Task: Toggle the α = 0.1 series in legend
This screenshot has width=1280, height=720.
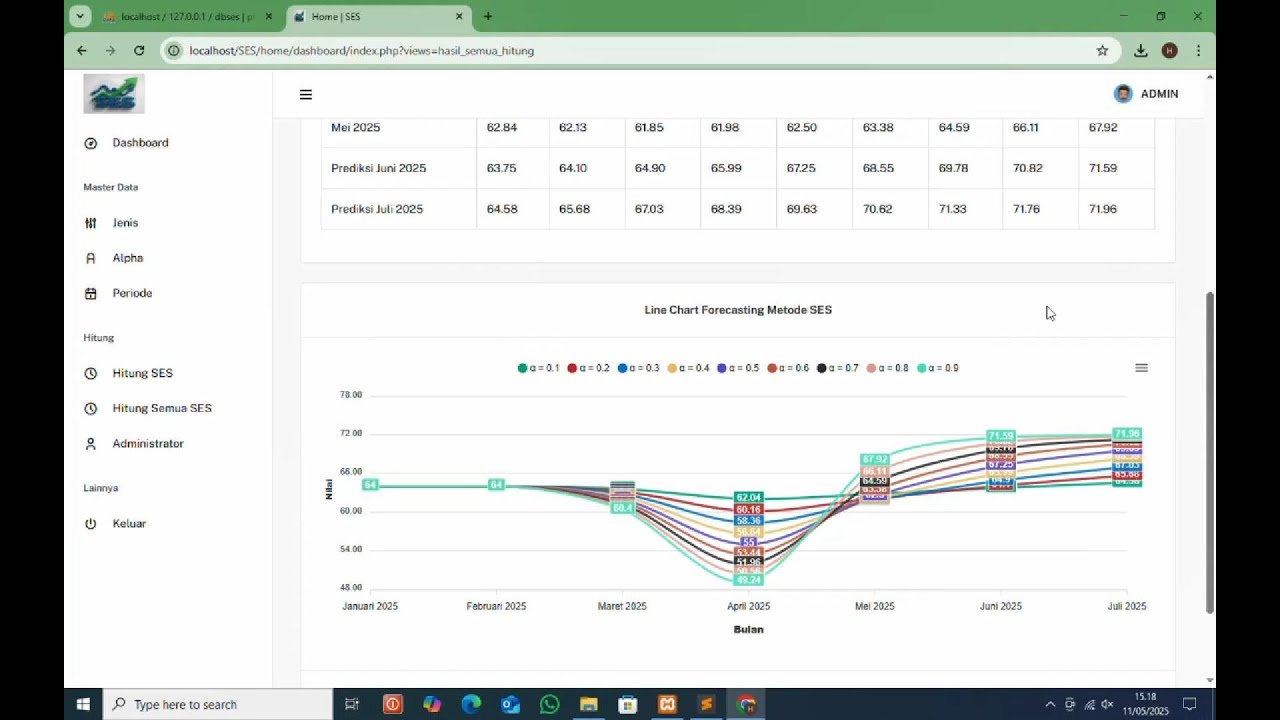Action: 538,368
